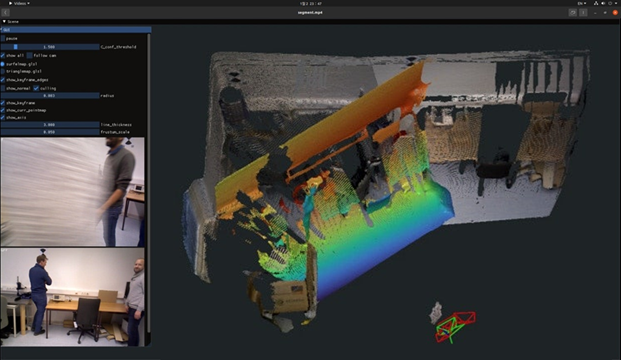The height and width of the screenshot is (360, 621).
Task: Go back with the header back arrow
Action: coord(6,12)
